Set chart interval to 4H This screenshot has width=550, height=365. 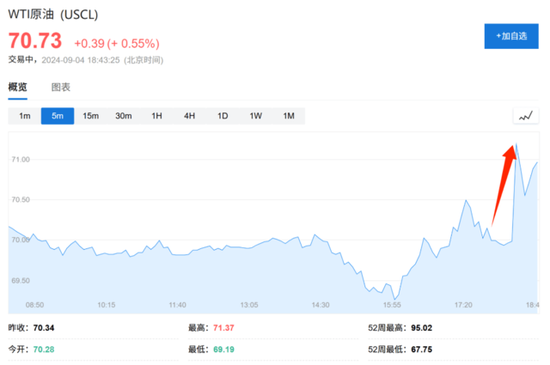(189, 116)
